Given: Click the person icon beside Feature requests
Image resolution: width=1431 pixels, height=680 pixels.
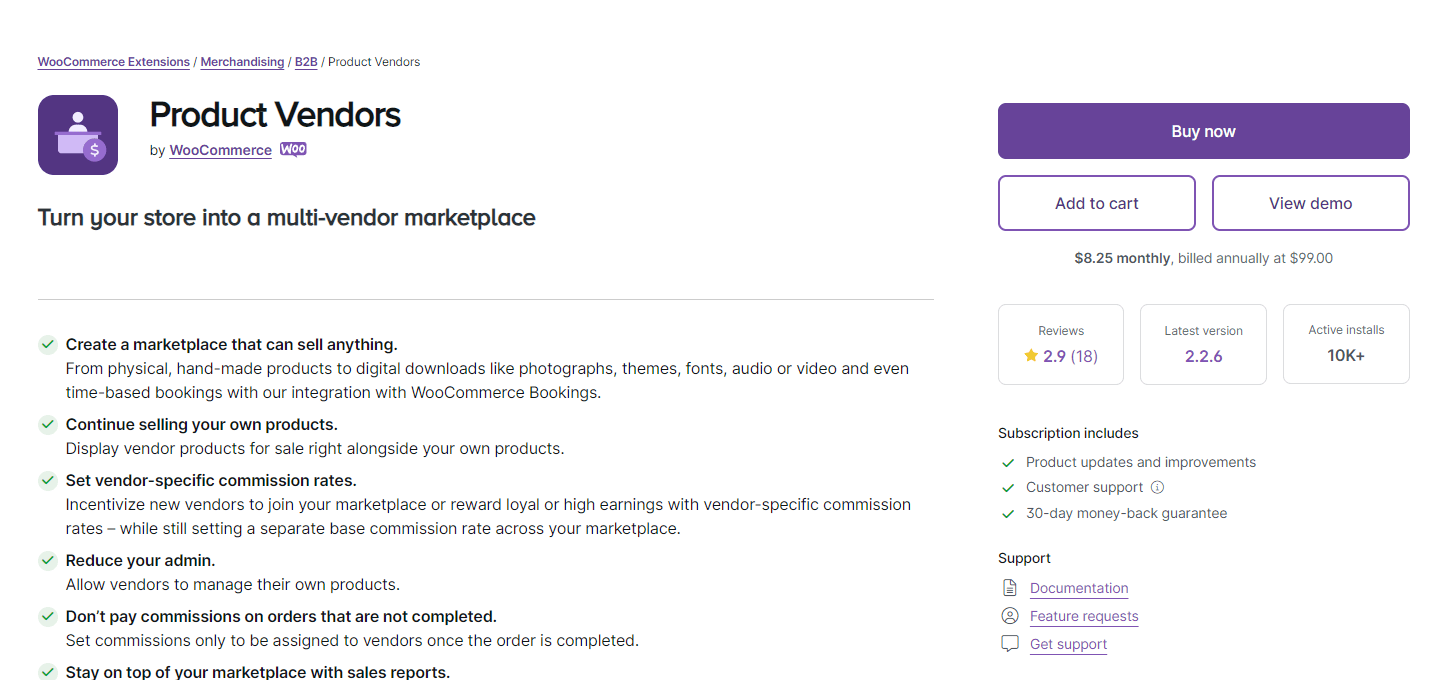Looking at the screenshot, I should click(1010, 616).
